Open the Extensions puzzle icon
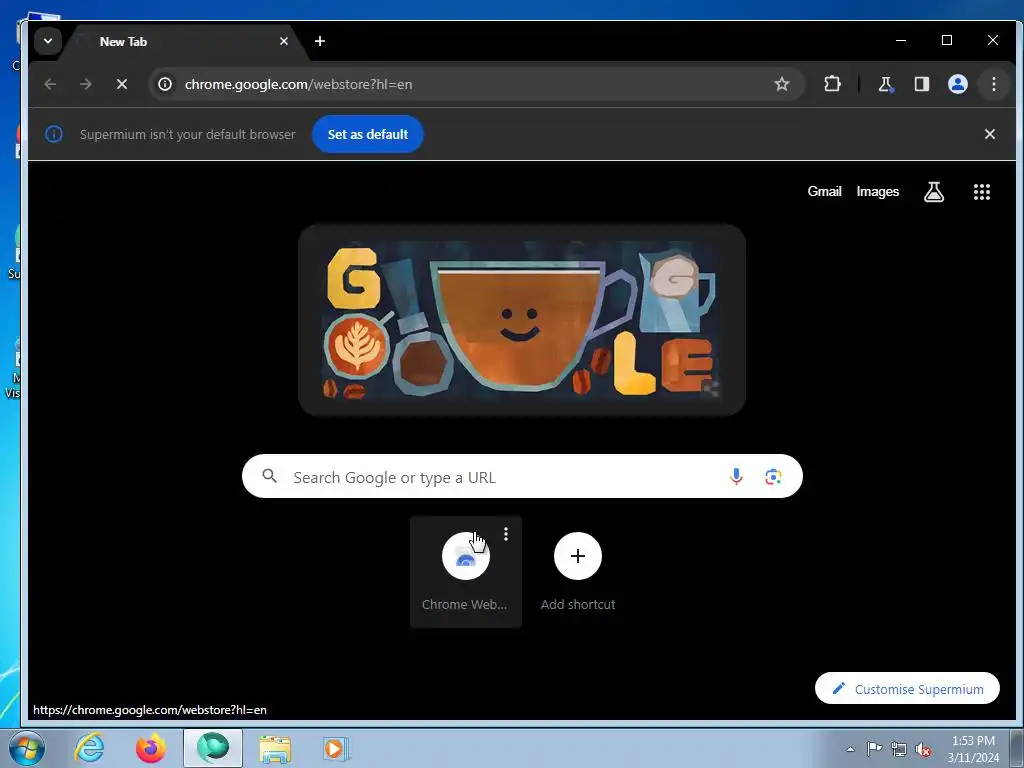The width and height of the screenshot is (1024, 768). 832,84
